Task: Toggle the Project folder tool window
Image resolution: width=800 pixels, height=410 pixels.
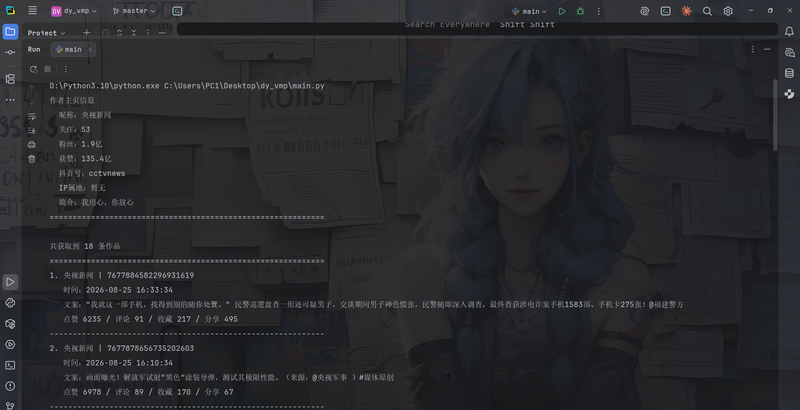Action: [10, 32]
